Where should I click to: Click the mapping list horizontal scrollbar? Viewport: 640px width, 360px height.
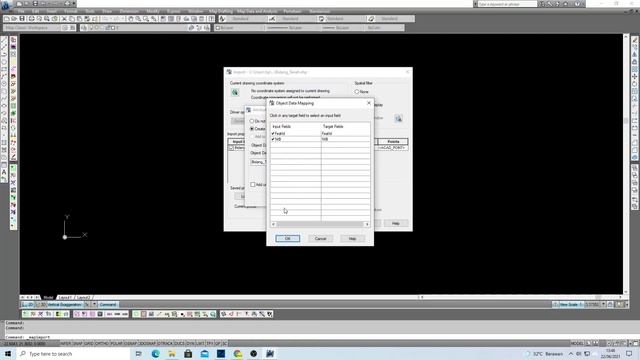(320, 224)
